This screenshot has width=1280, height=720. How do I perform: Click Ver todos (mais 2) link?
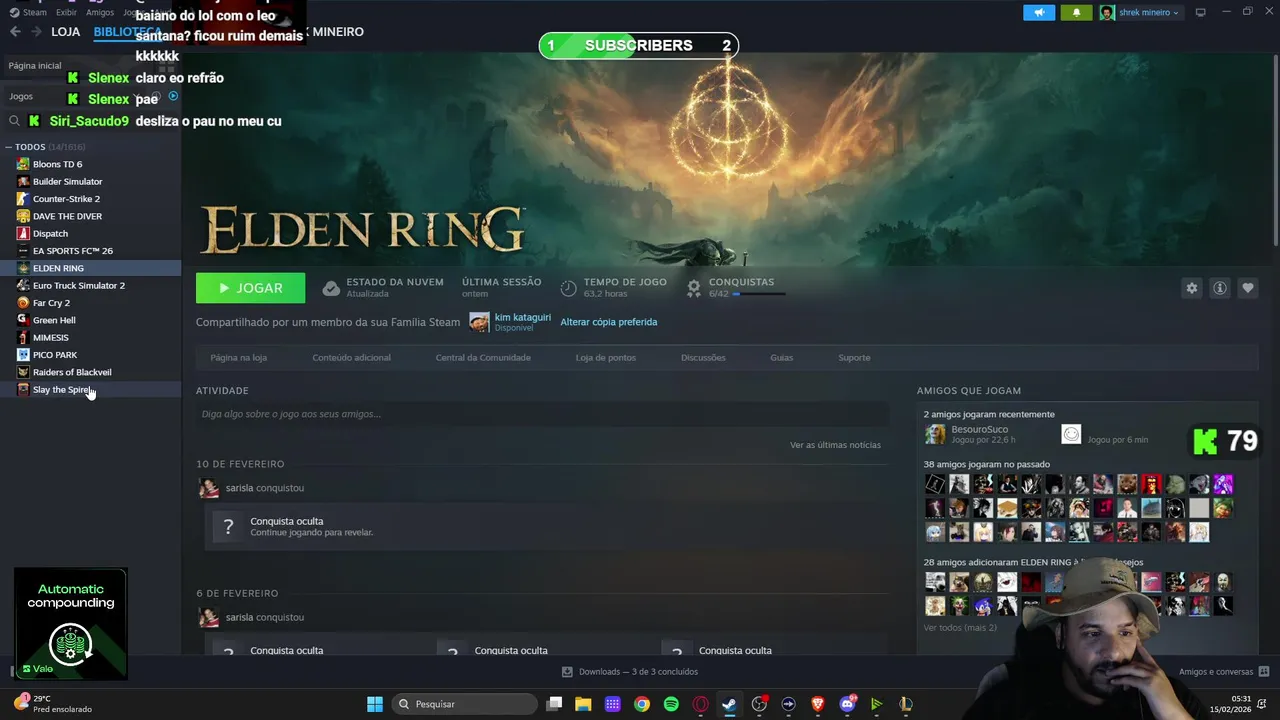[x=960, y=628]
